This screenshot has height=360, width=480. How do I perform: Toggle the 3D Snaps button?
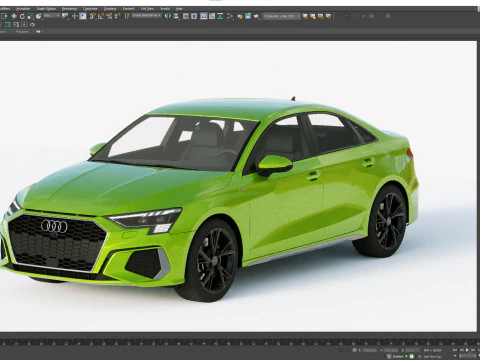click(x=92, y=16)
